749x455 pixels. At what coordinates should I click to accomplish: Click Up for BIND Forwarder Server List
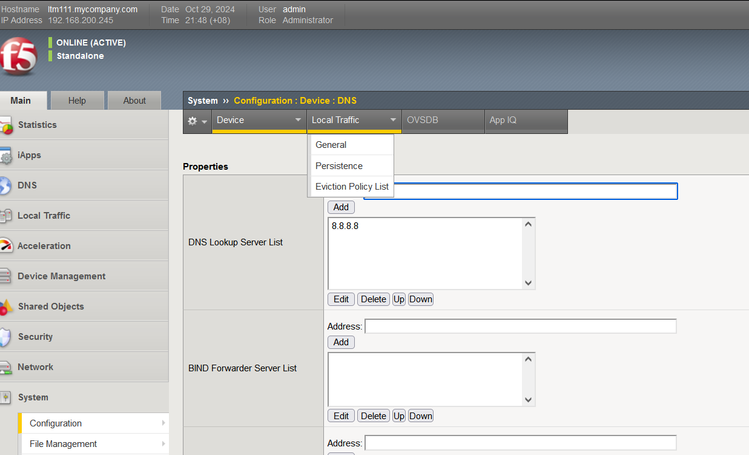pos(399,416)
